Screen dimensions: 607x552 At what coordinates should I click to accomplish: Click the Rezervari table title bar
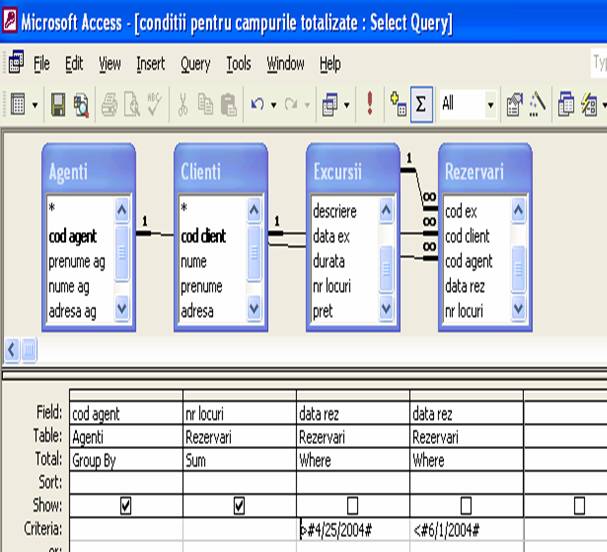click(x=484, y=172)
